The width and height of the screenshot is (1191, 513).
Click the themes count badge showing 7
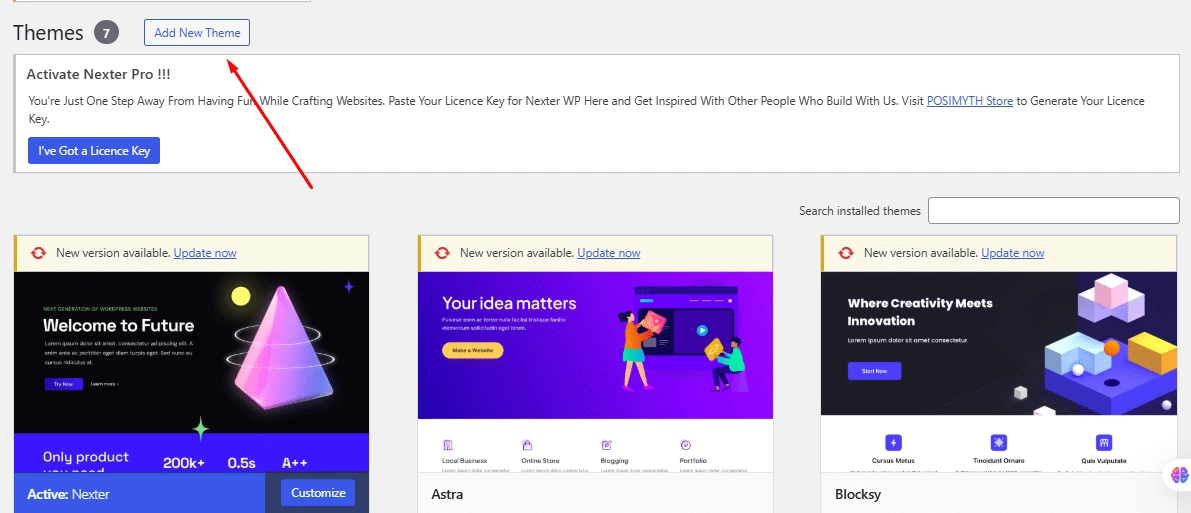click(x=106, y=33)
